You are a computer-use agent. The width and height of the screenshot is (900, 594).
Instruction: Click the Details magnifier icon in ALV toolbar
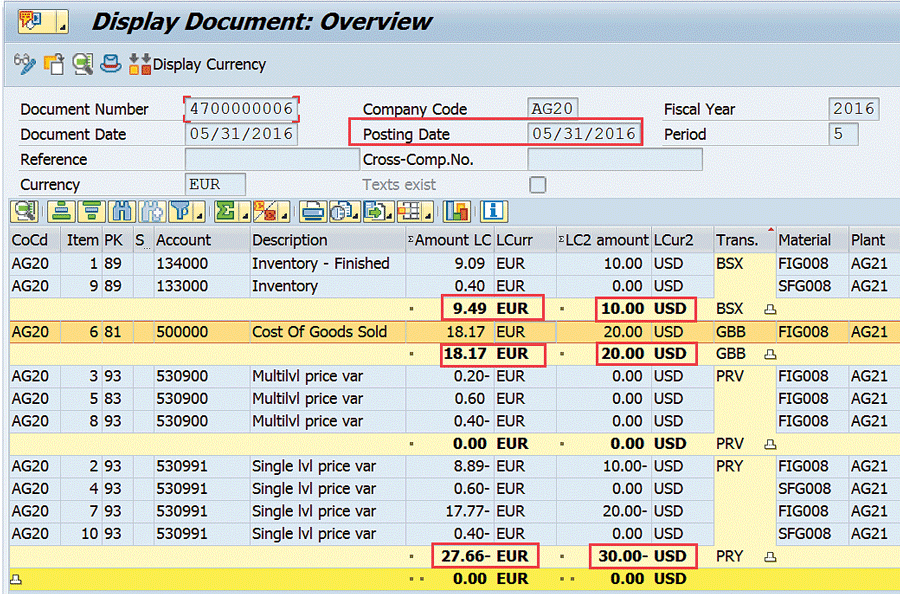[23, 211]
